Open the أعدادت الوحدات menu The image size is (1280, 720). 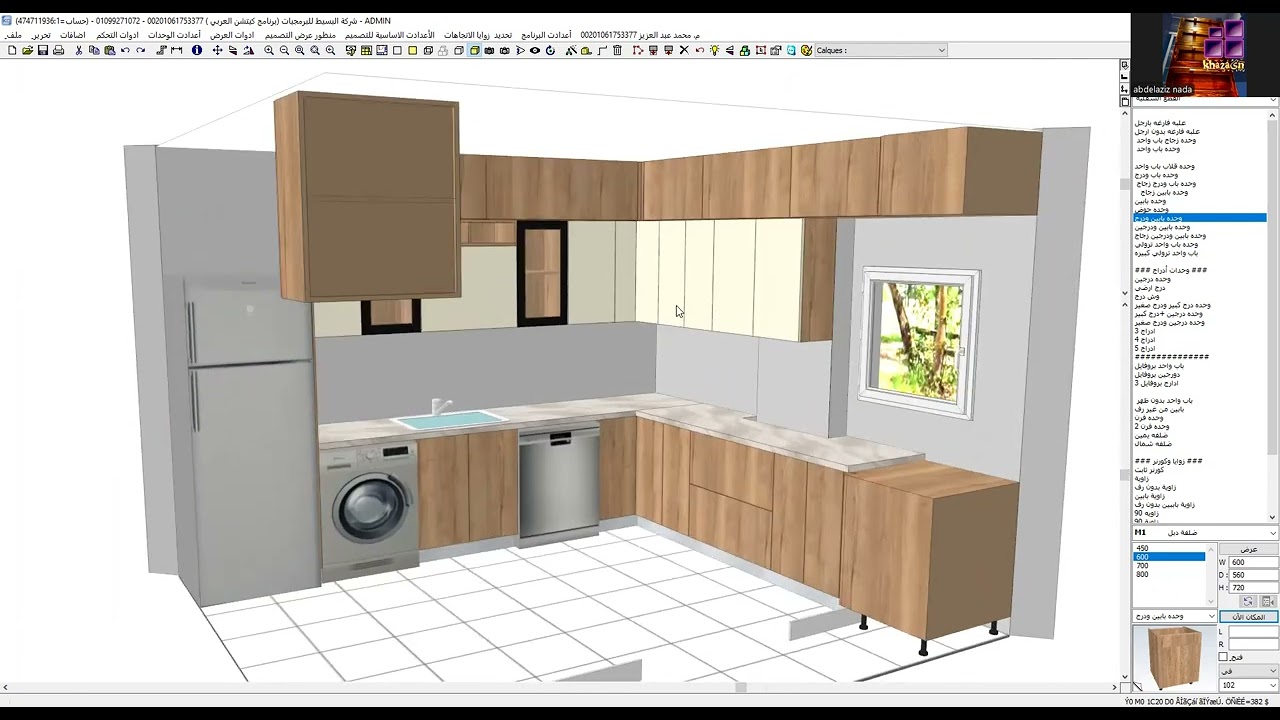coord(175,35)
